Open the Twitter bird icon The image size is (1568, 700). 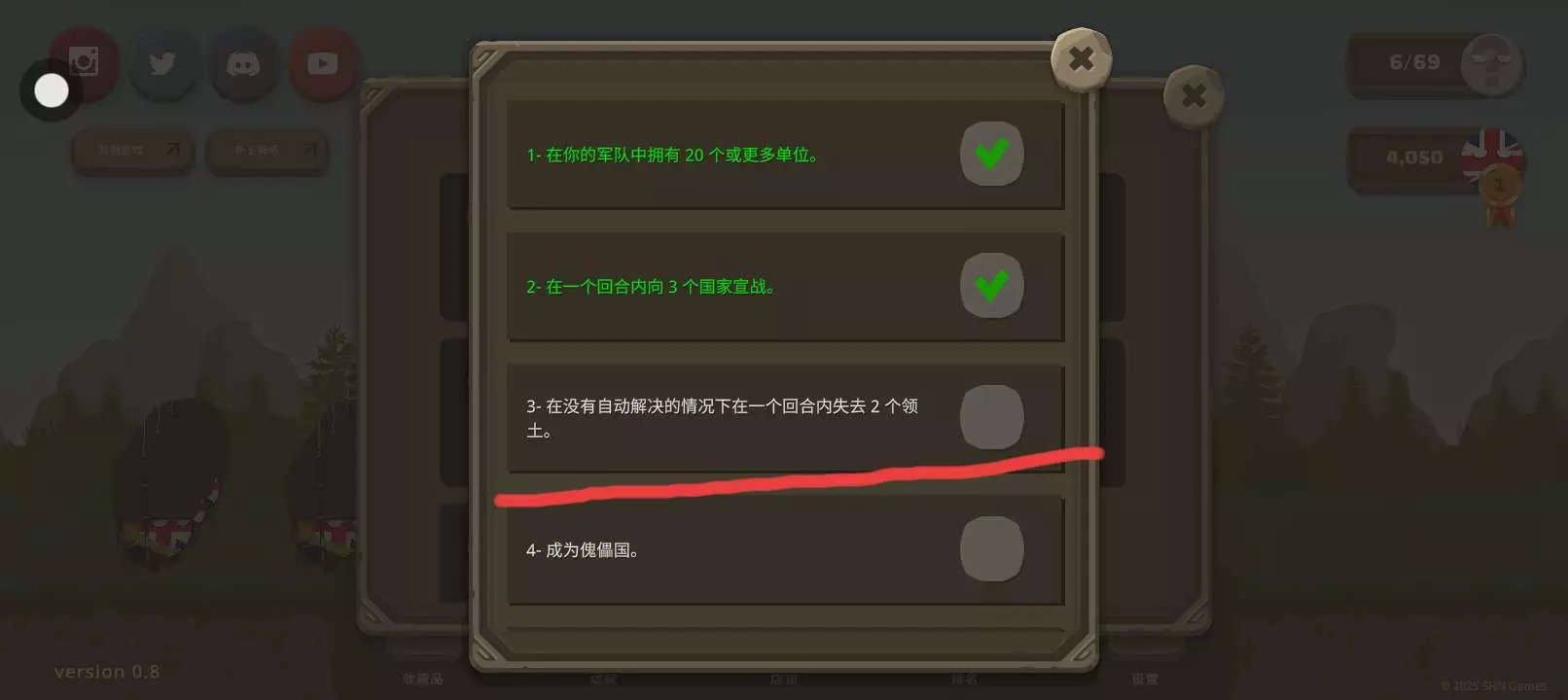[162, 64]
